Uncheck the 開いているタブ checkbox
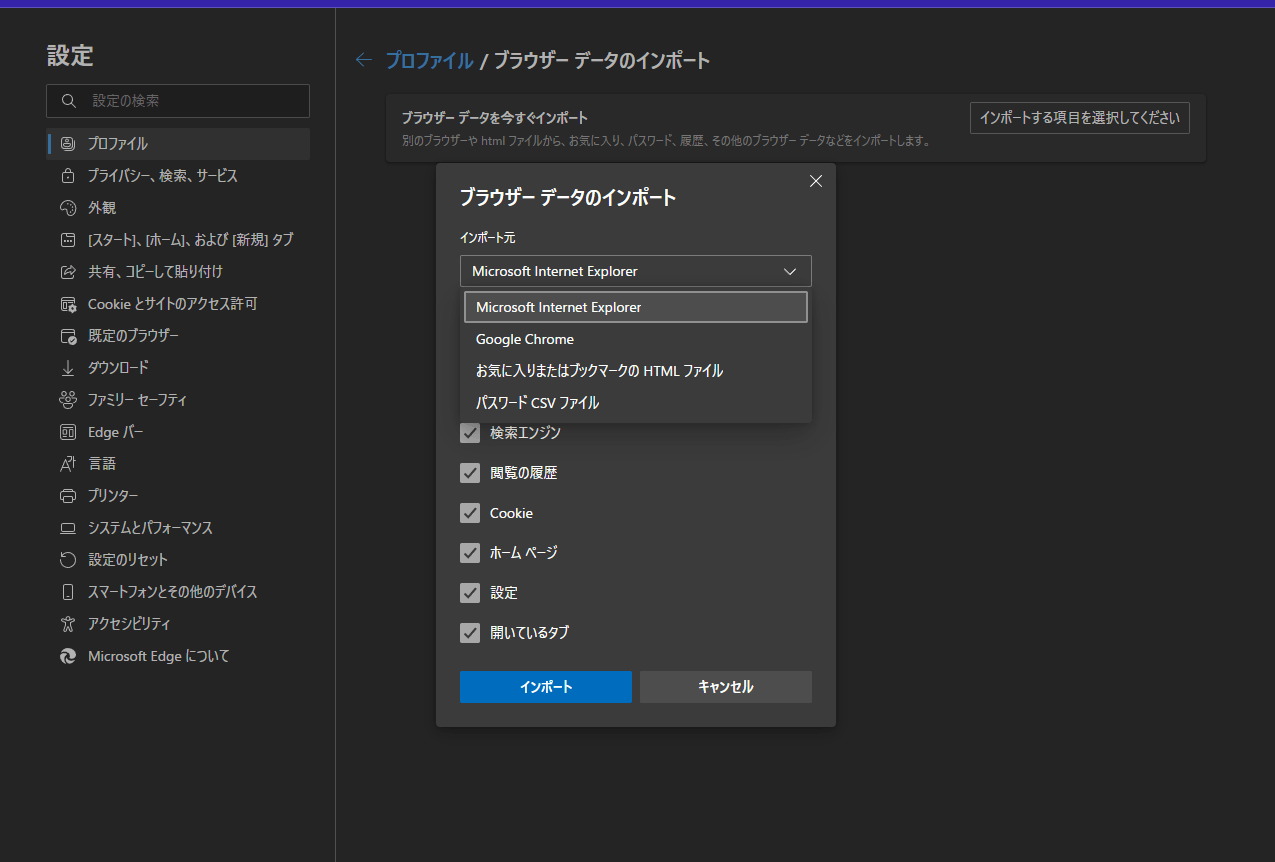The width and height of the screenshot is (1275, 862). [470, 633]
